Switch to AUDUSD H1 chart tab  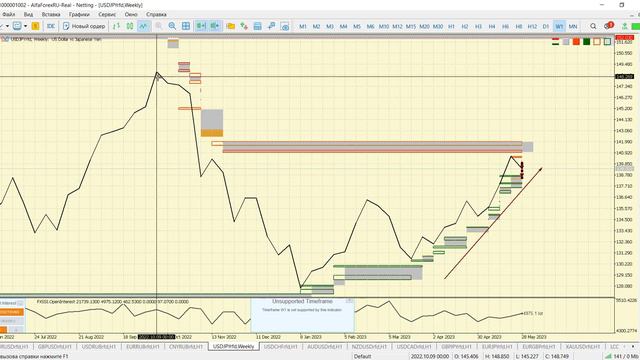[x=325, y=347]
